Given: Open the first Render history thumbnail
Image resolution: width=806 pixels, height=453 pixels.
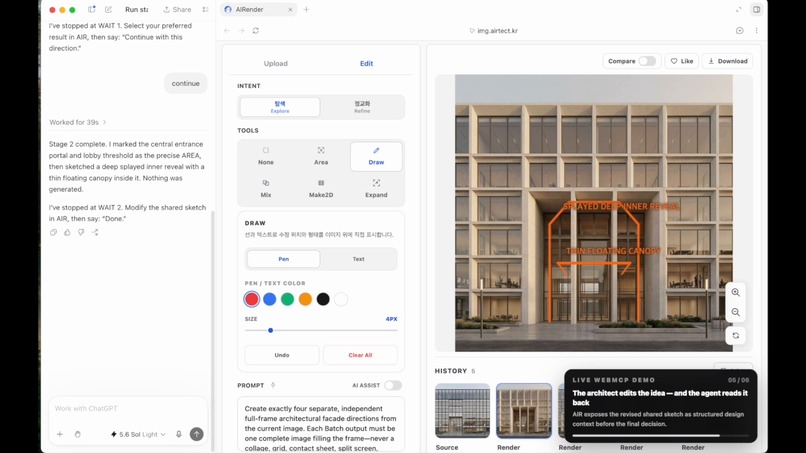Looking at the screenshot, I should (524, 410).
